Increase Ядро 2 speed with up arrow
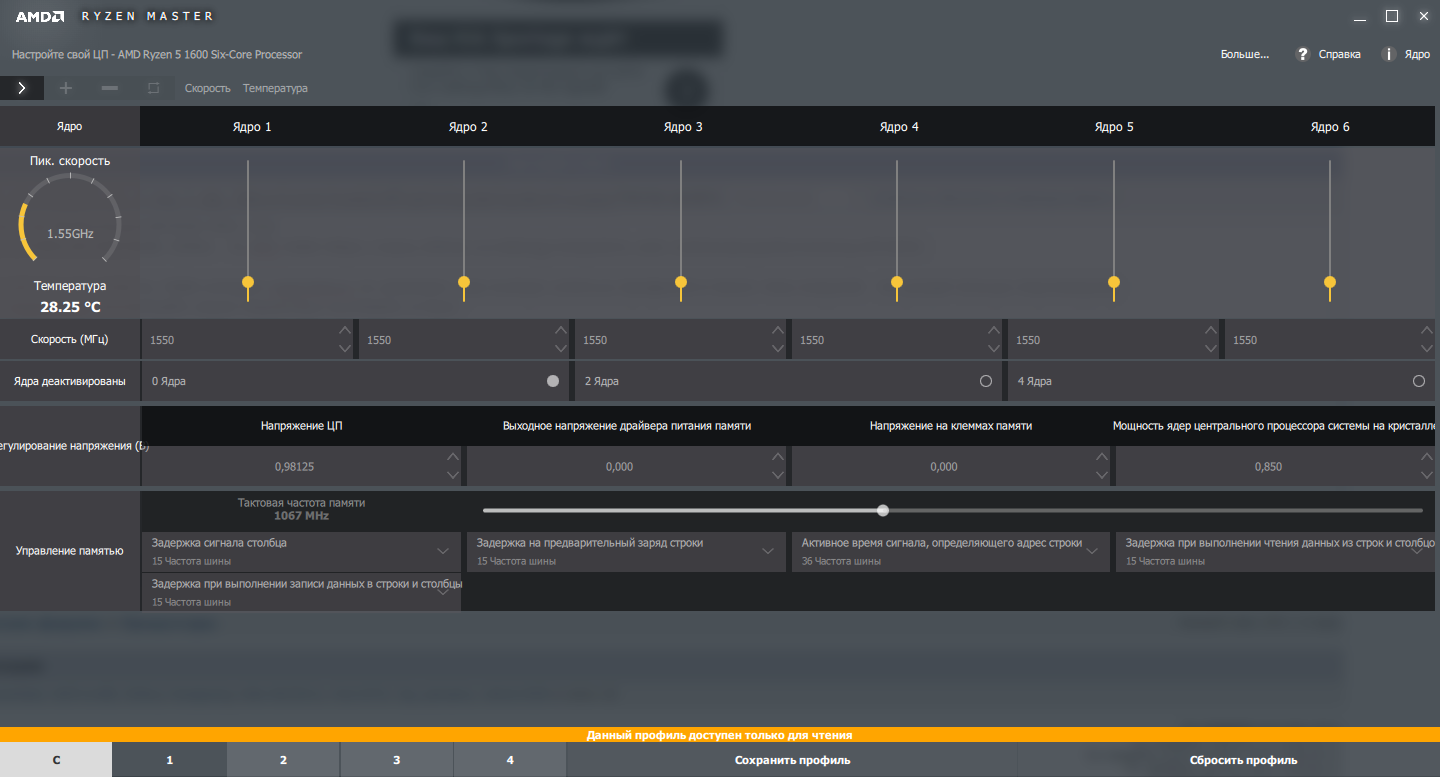Screen dimensions: 1440x777 561,330
